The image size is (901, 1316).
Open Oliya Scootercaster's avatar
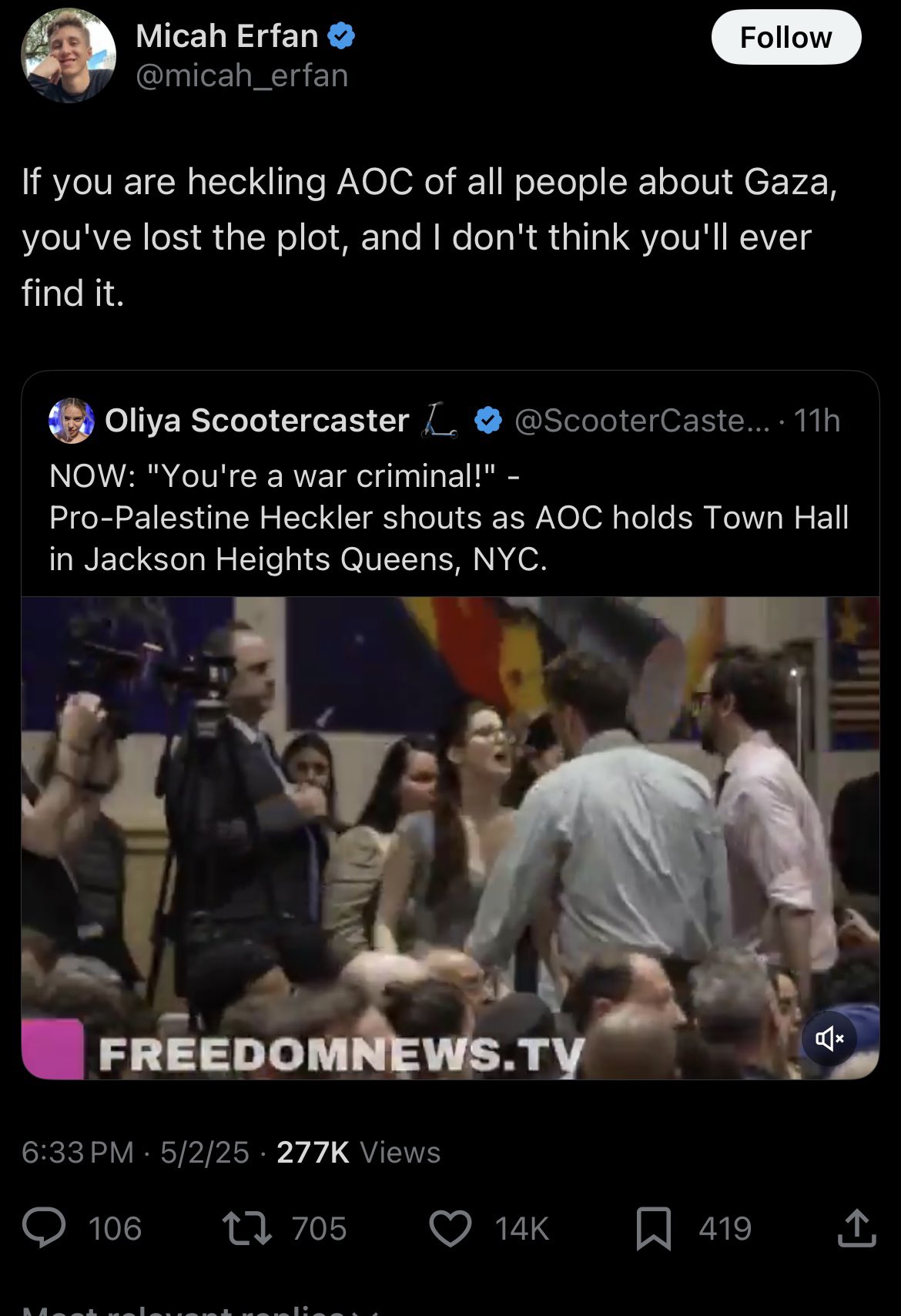click(x=72, y=421)
